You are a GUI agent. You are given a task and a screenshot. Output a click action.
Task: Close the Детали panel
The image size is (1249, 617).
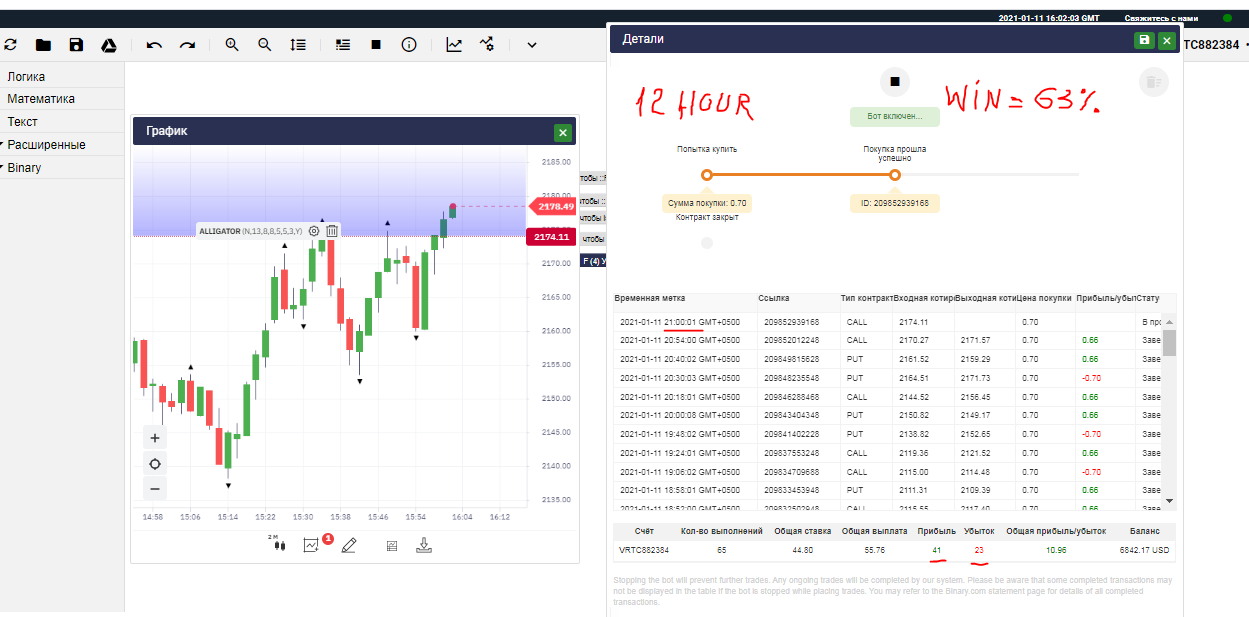[x=1166, y=40]
